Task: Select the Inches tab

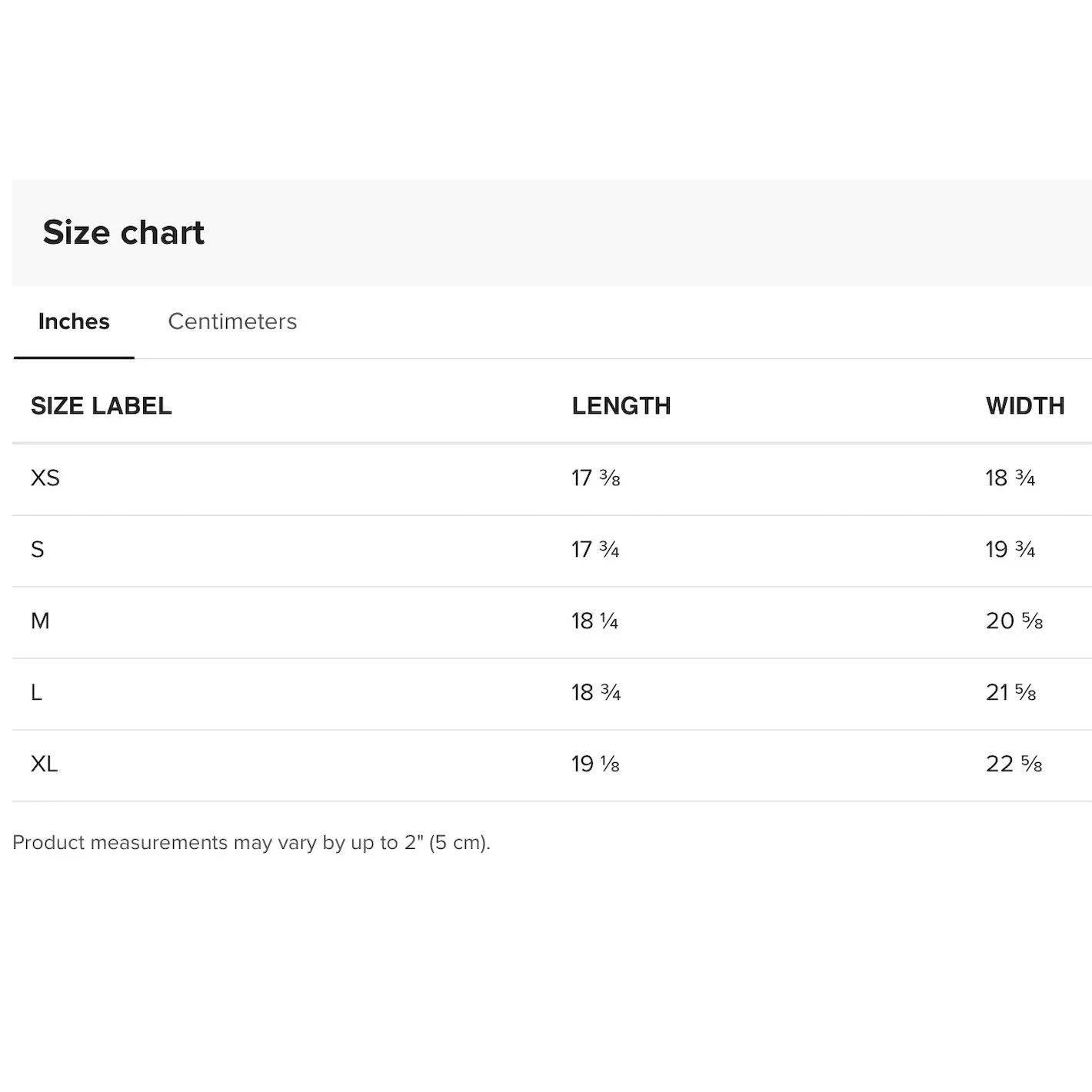Action: (74, 321)
